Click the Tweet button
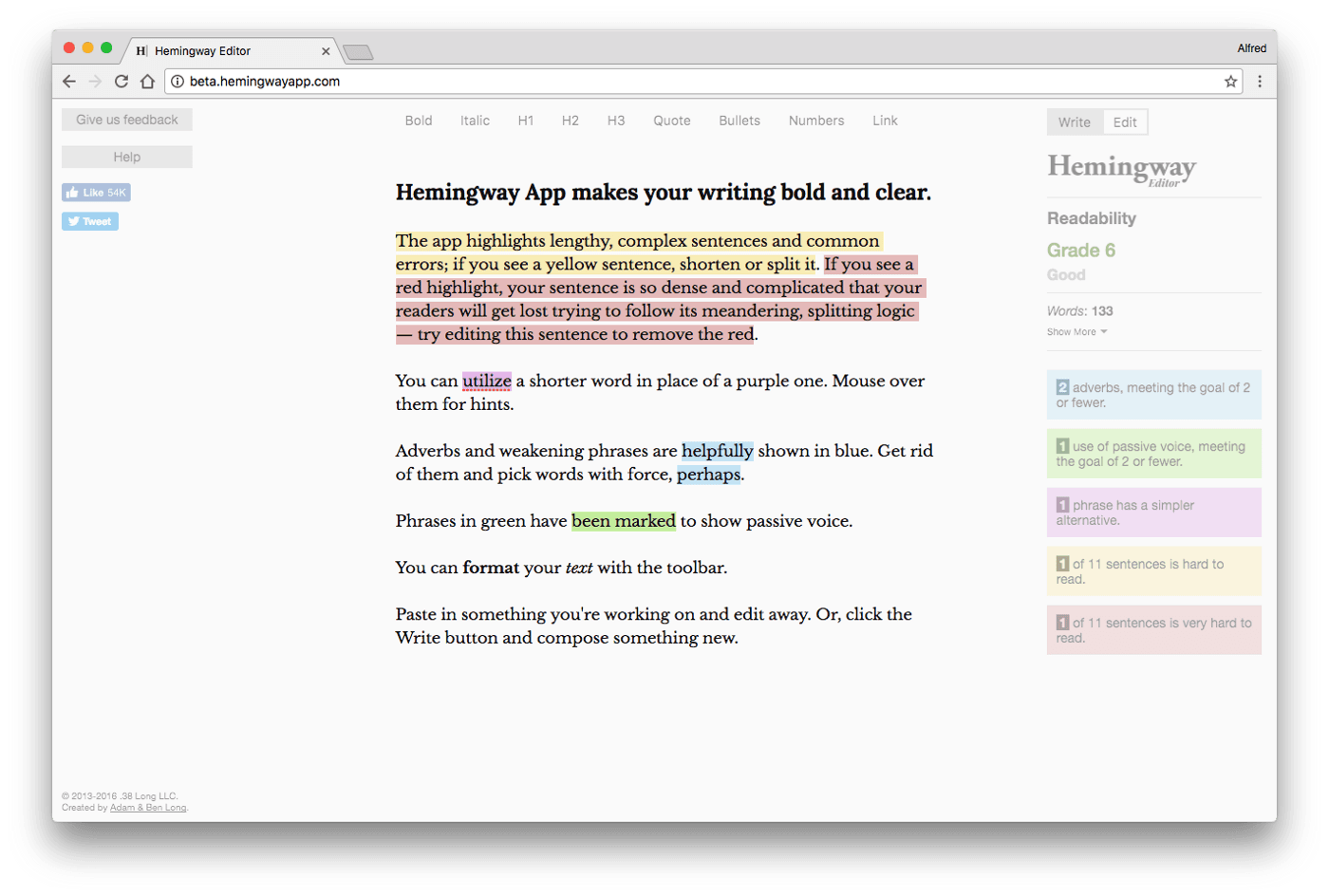Viewport: 1329px width, 896px height. point(90,221)
